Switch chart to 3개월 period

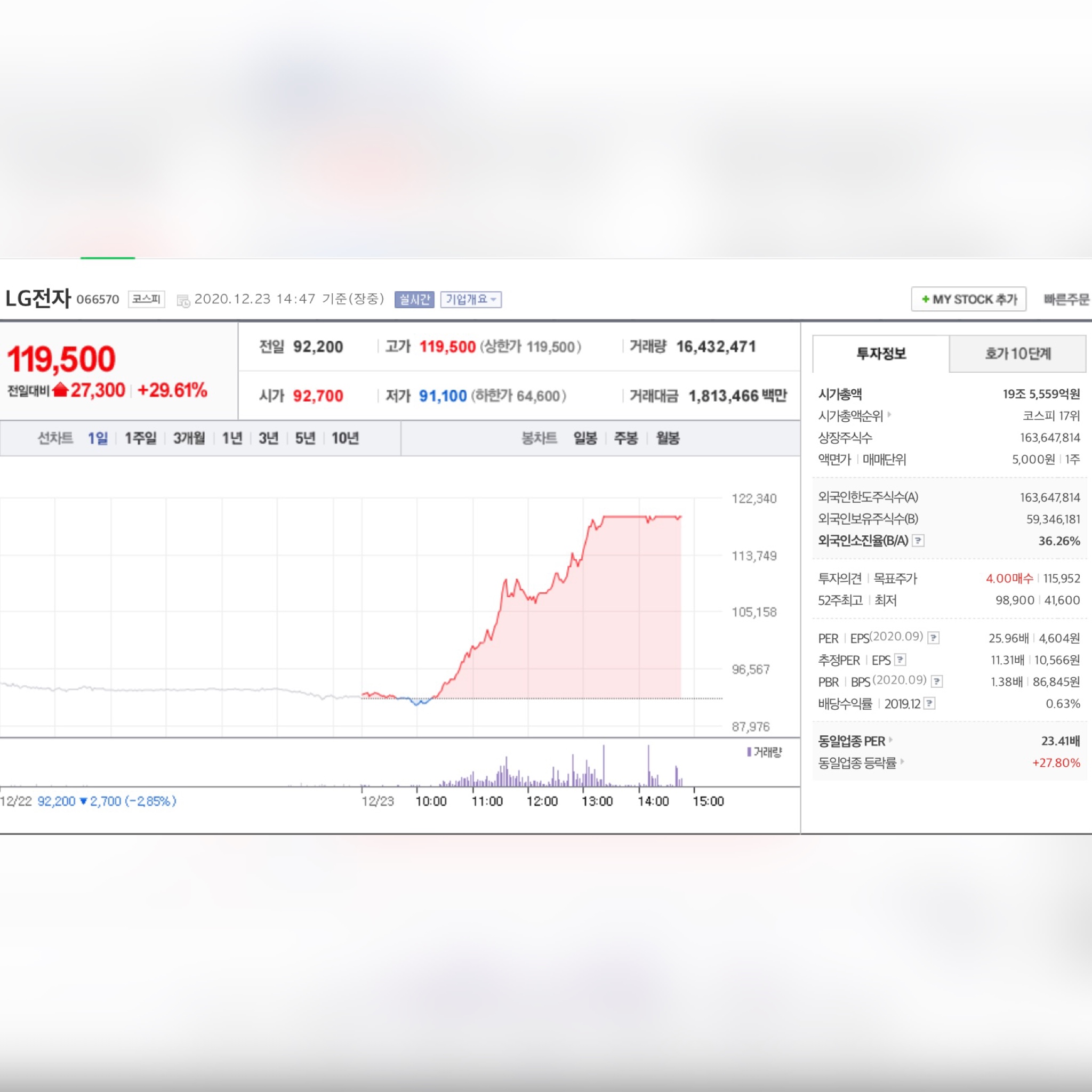(189, 438)
